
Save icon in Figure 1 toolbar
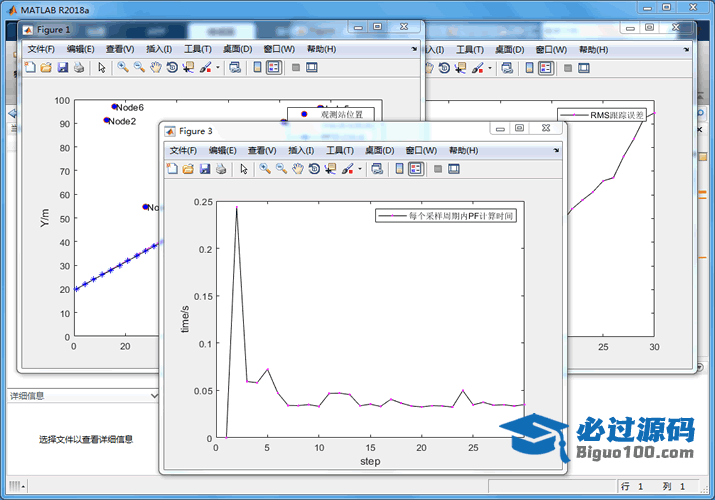pyautogui.click(x=62, y=67)
